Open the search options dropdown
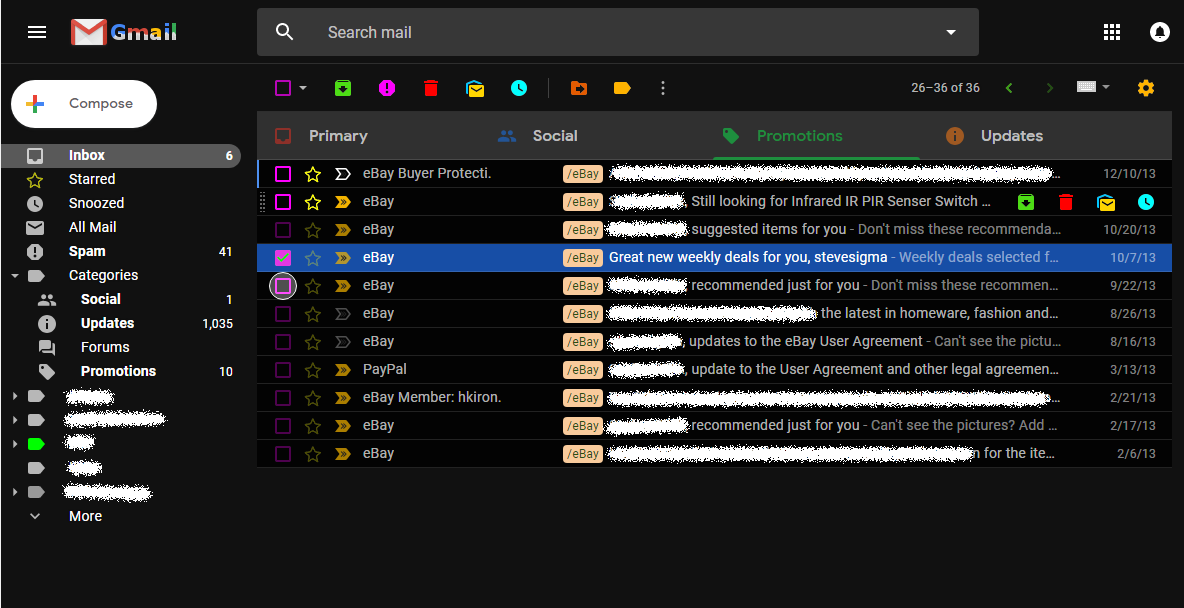Image resolution: width=1184 pixels, height=608 pixels. click(949, 32)
